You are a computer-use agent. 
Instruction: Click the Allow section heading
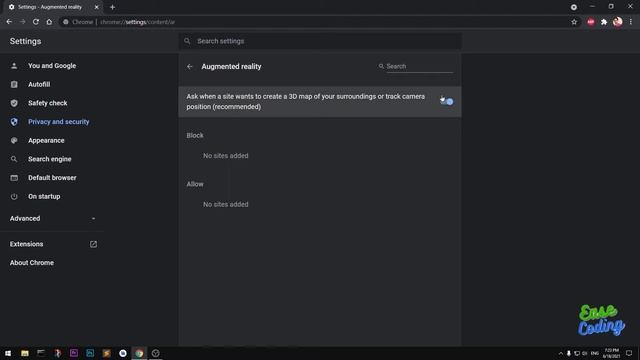[195, 184]
